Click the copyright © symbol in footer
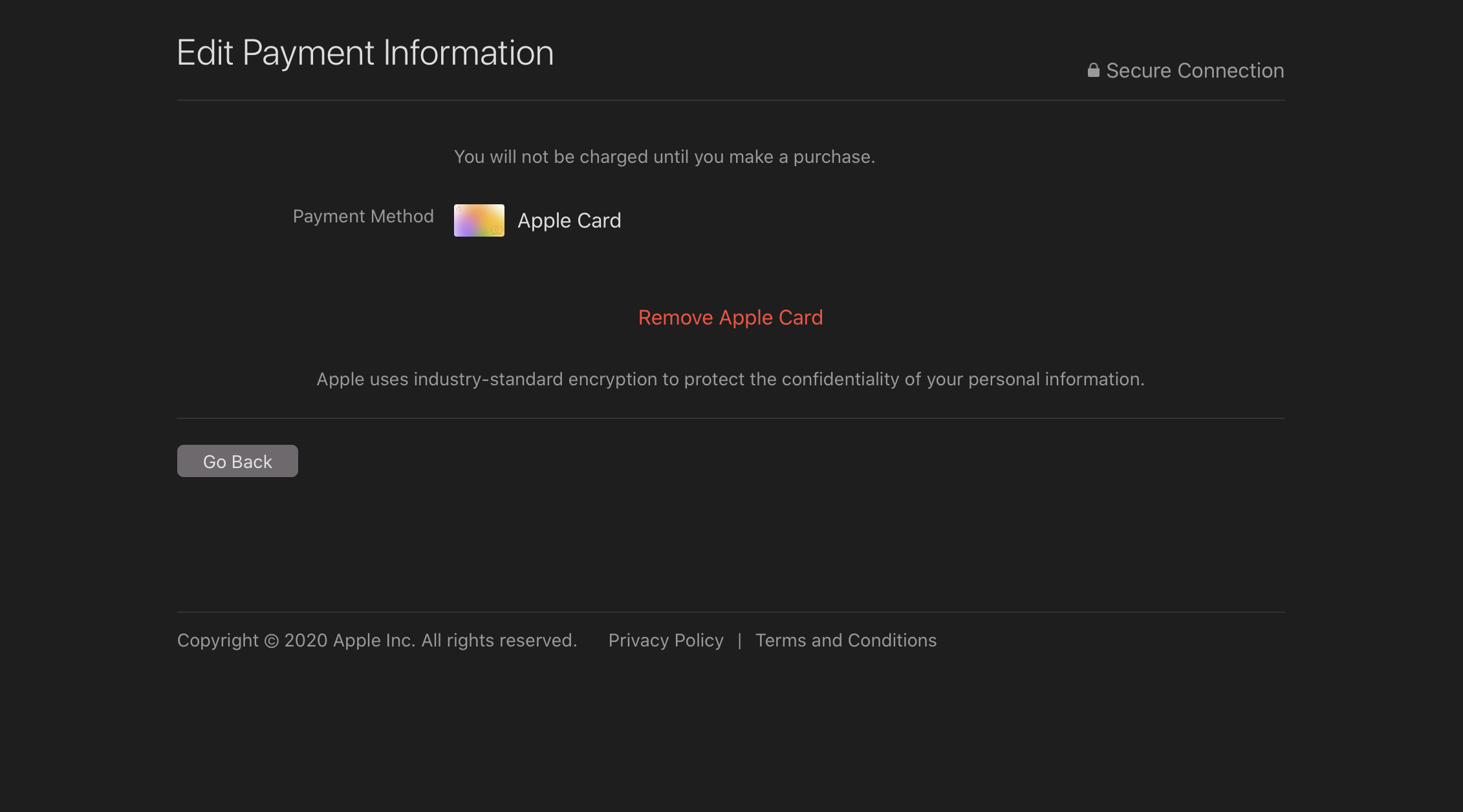Screen dimensions: 1463x812 click(x=272, y=641)
